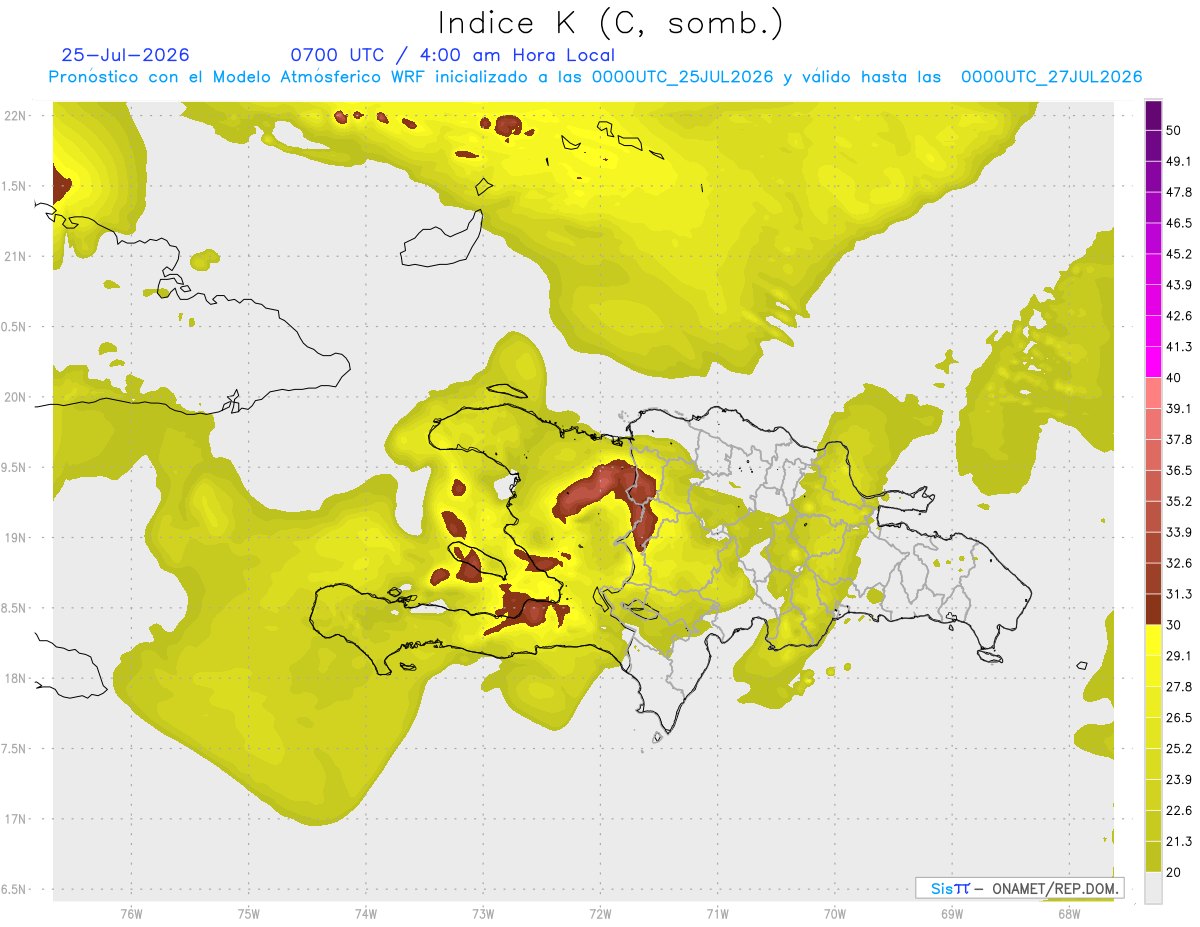Click the latitude label '18N'
Screen dimensions: 1200x927
(x=15, y=678)
